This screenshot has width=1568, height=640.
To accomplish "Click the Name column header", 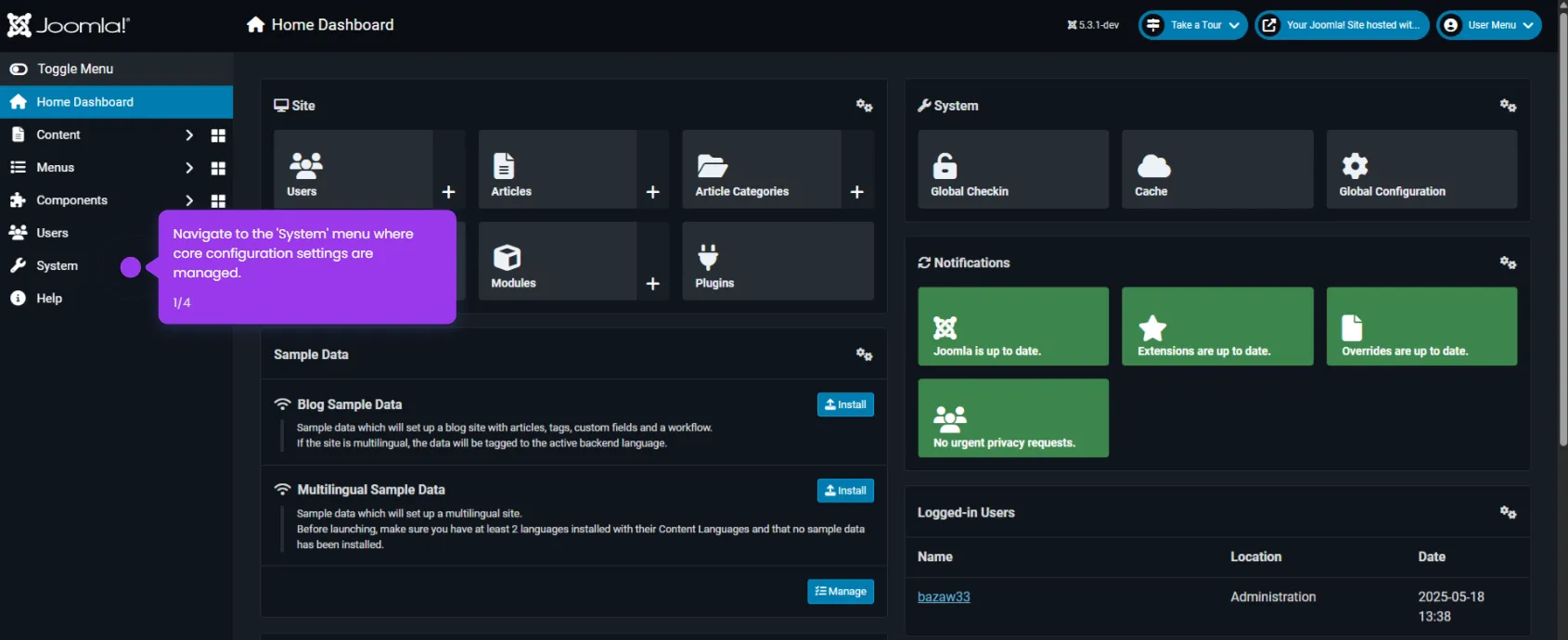I will (935, 557).
